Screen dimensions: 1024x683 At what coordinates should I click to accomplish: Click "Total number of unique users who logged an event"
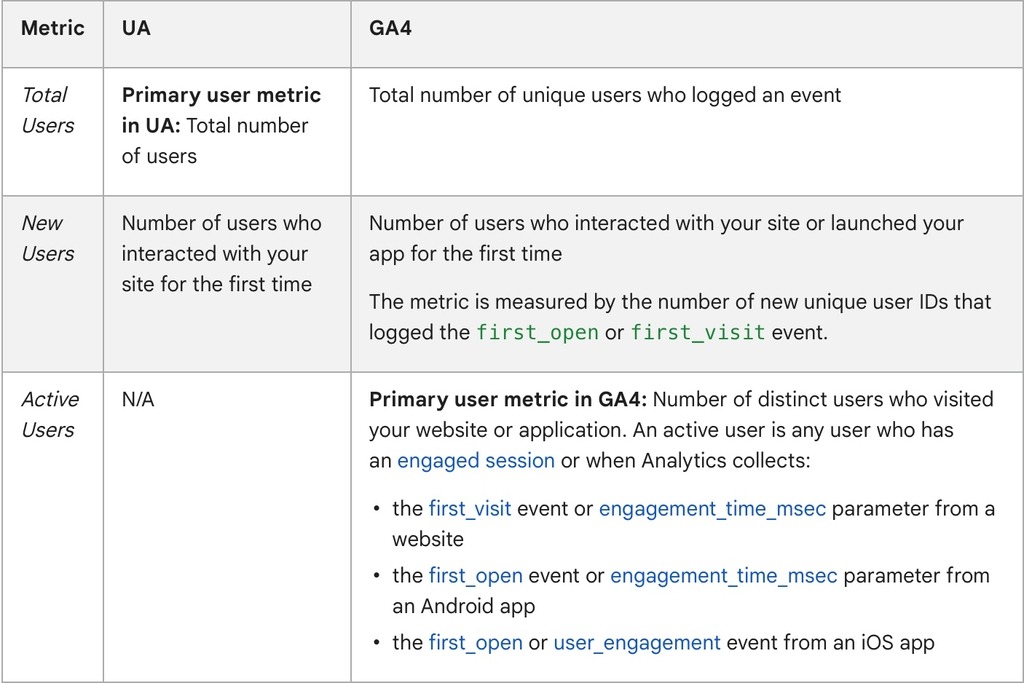[x=605, y=95]
